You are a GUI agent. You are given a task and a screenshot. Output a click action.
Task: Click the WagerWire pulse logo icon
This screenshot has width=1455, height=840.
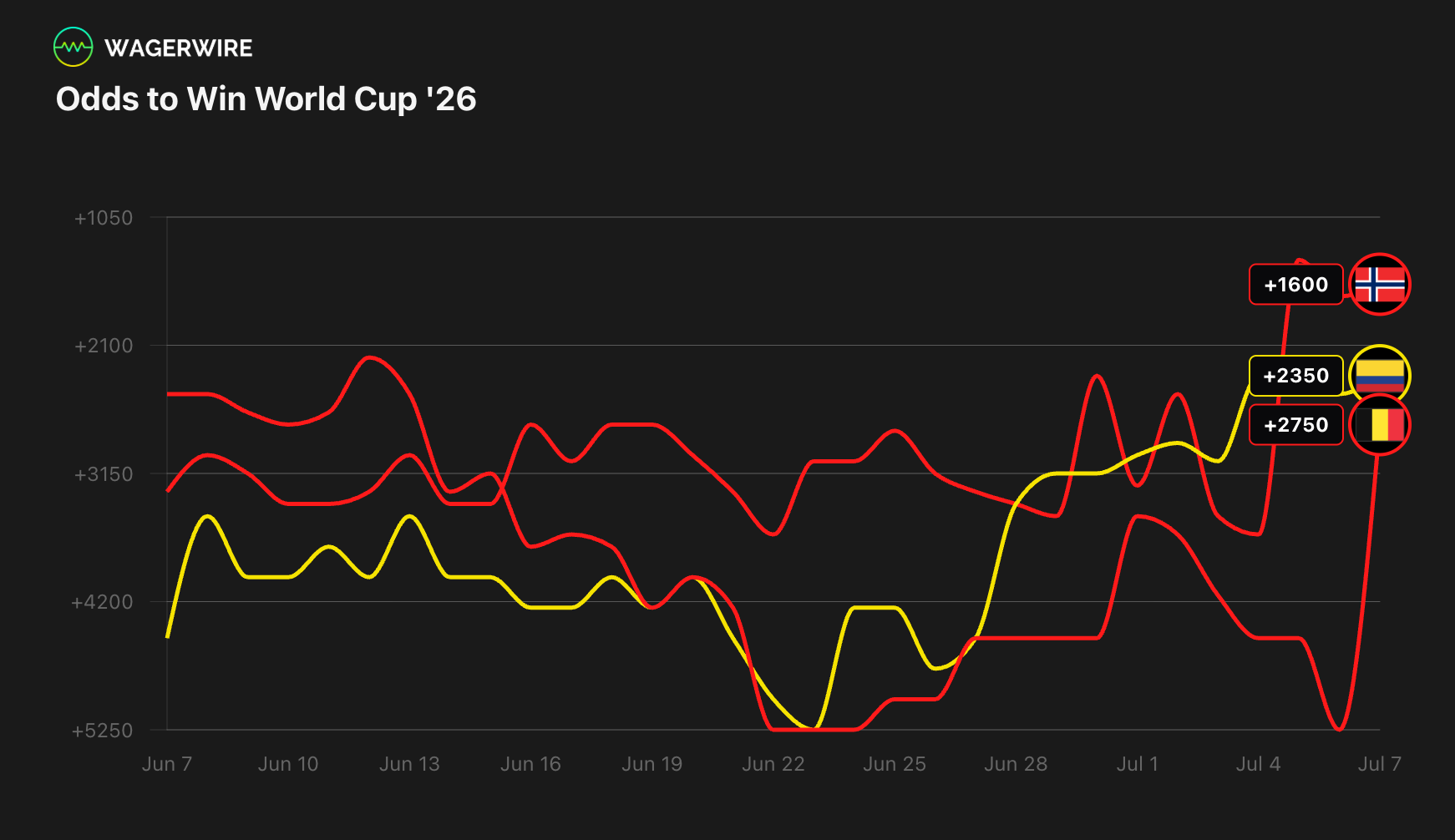[x=73, y=48]
